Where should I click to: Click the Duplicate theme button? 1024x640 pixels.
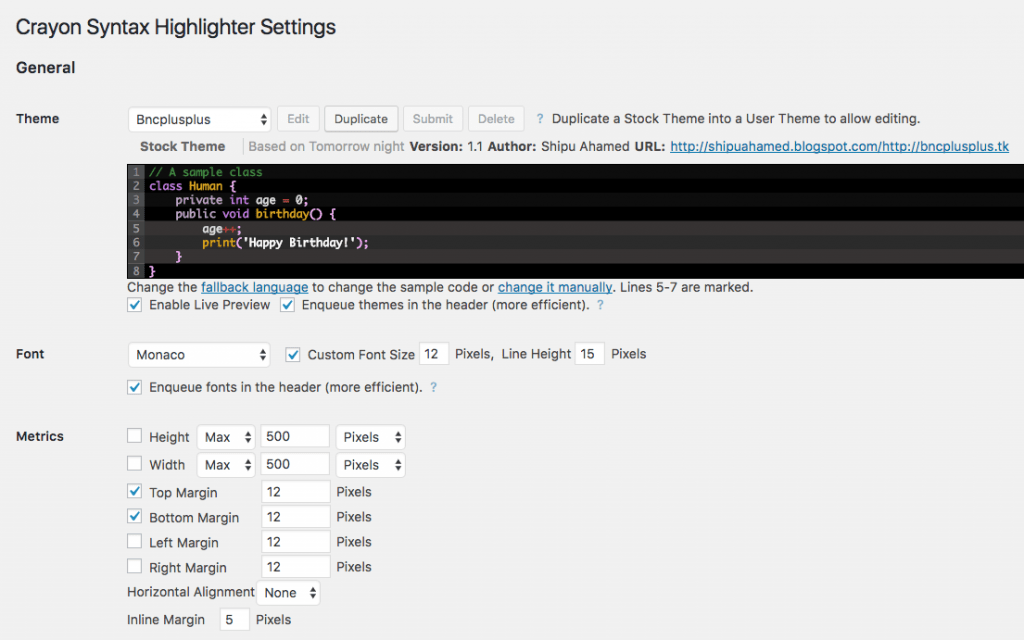click(x=361, y=119)
